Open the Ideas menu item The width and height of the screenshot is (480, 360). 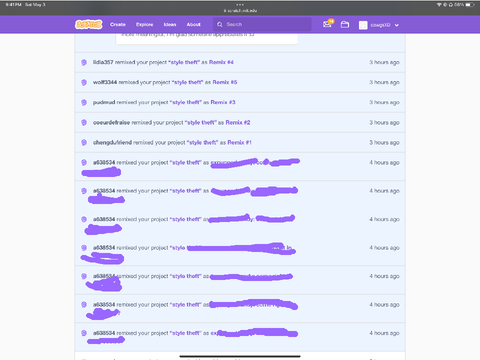(x=170, y=24)
